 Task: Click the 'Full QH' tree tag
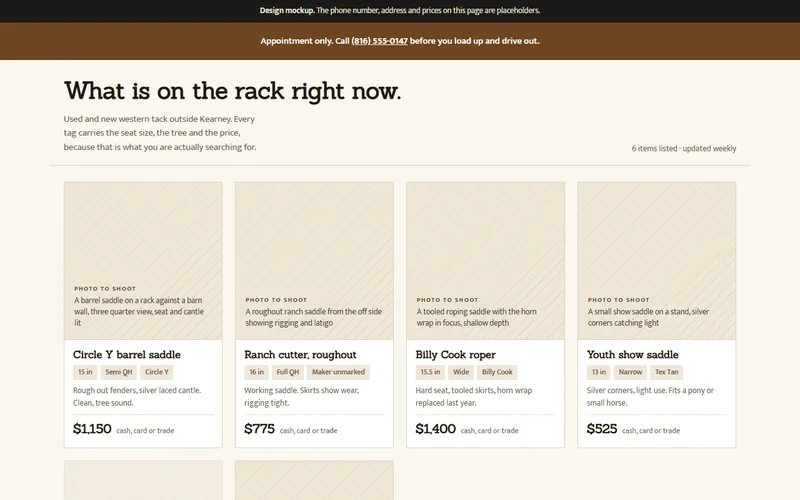point(288,372)
